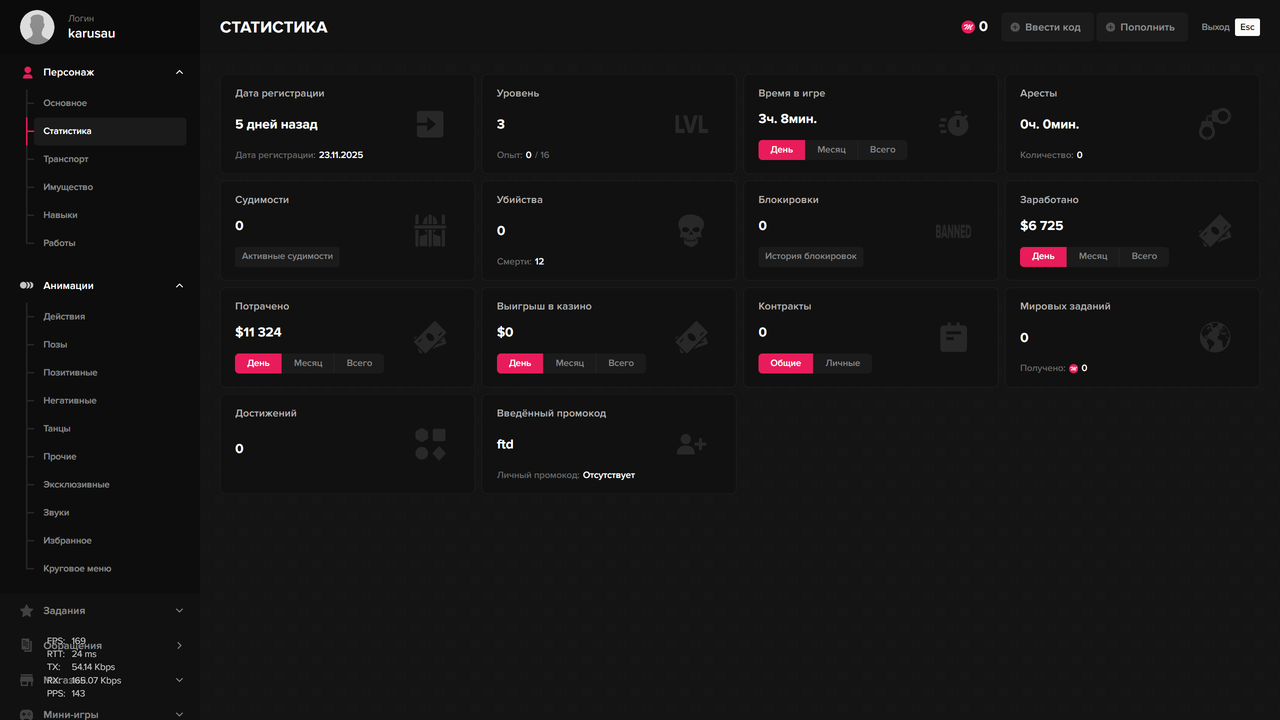Click the Ввести код button
This screenshot has width=1280, height=720.
point(1047,27)
